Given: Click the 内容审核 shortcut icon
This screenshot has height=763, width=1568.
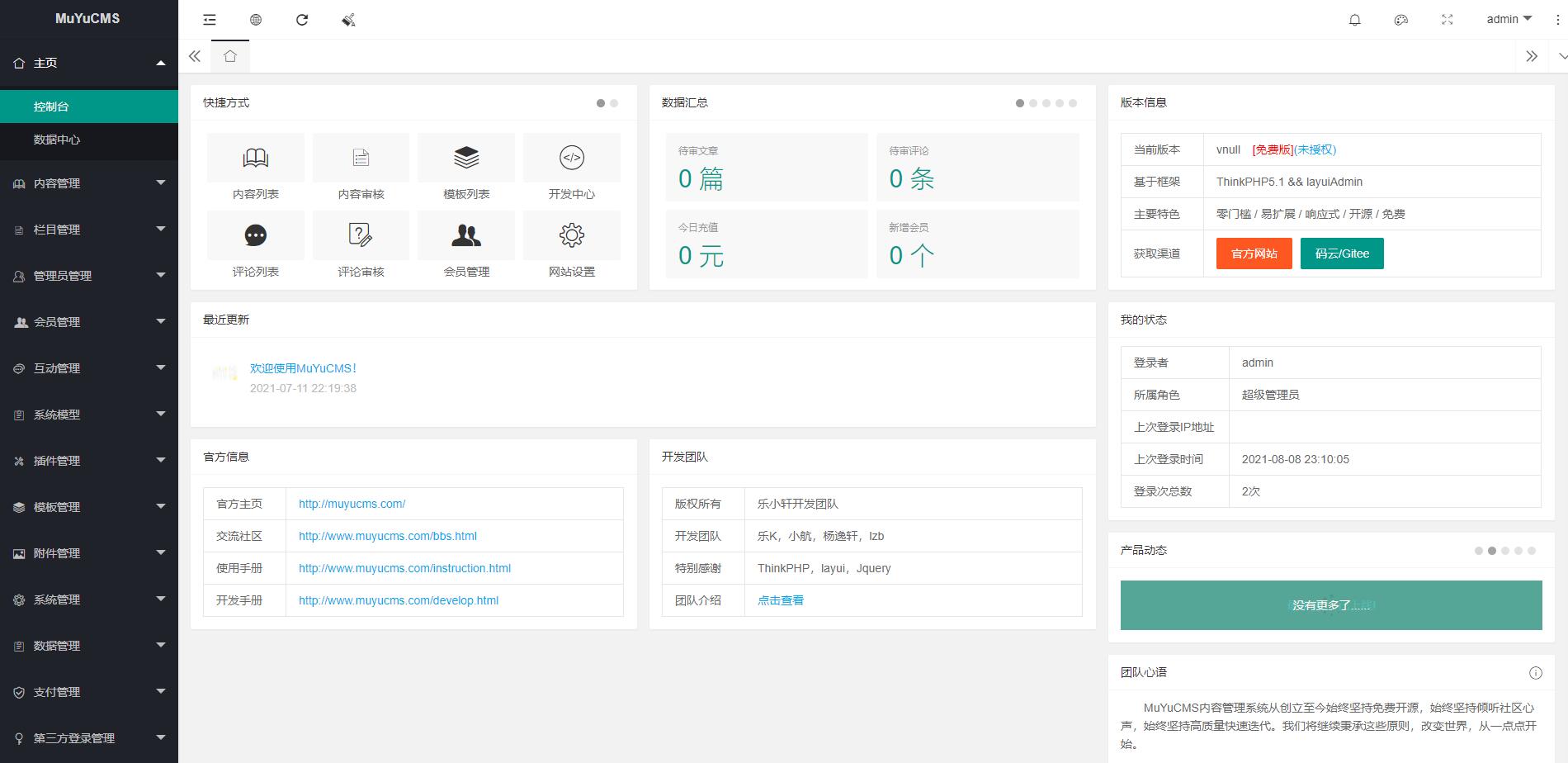Looking at the screenshot, I should point(361,167).
